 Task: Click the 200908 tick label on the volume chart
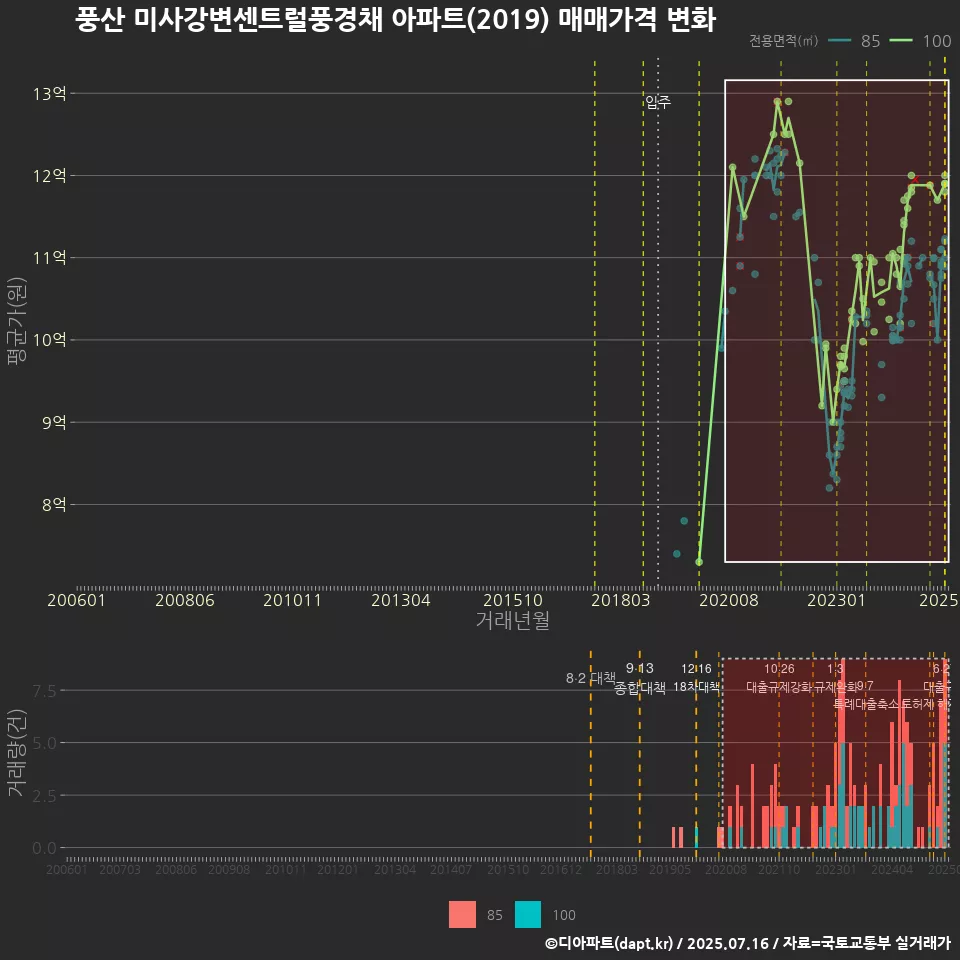pos(229,869)
